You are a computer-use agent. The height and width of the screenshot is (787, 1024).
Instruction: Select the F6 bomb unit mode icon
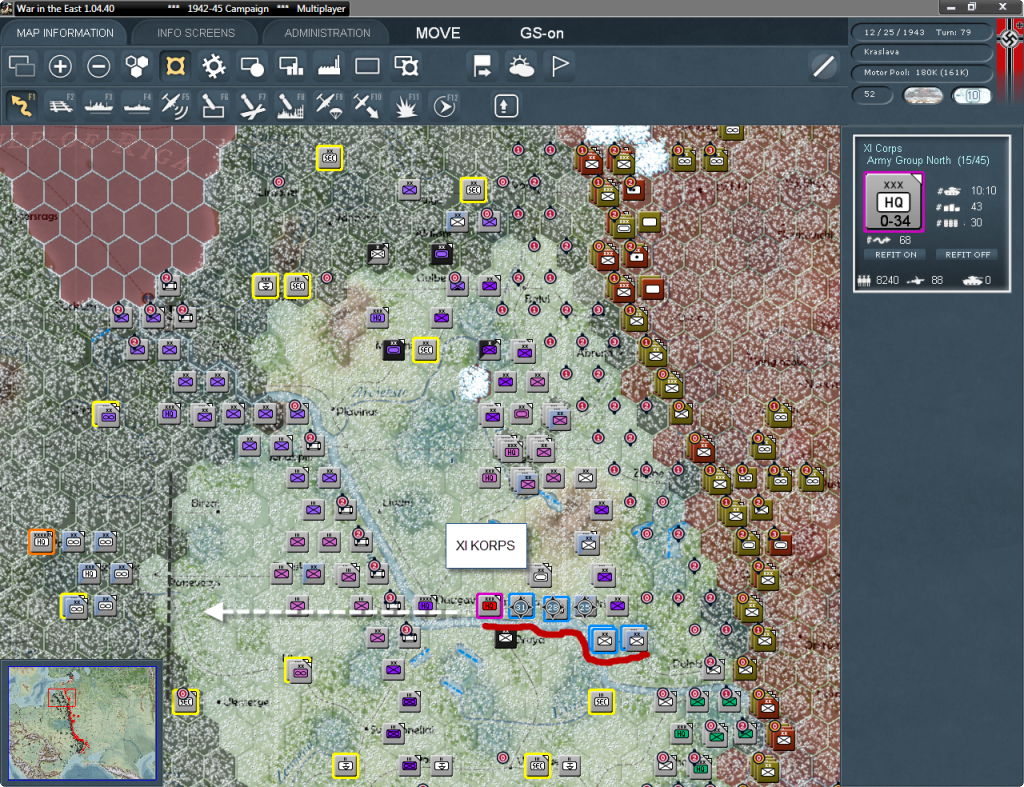coord(214,106)
